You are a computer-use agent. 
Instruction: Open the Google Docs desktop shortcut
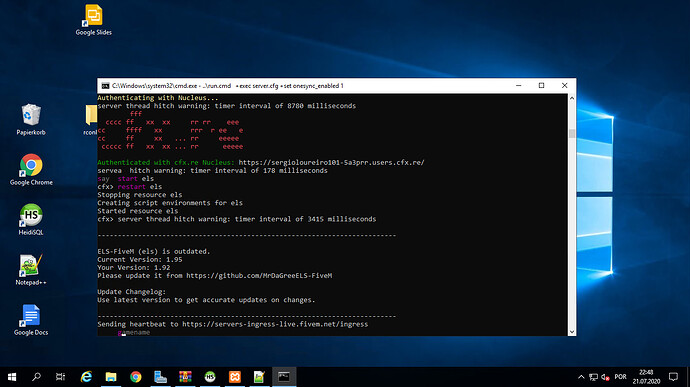(x=31, y=320)
